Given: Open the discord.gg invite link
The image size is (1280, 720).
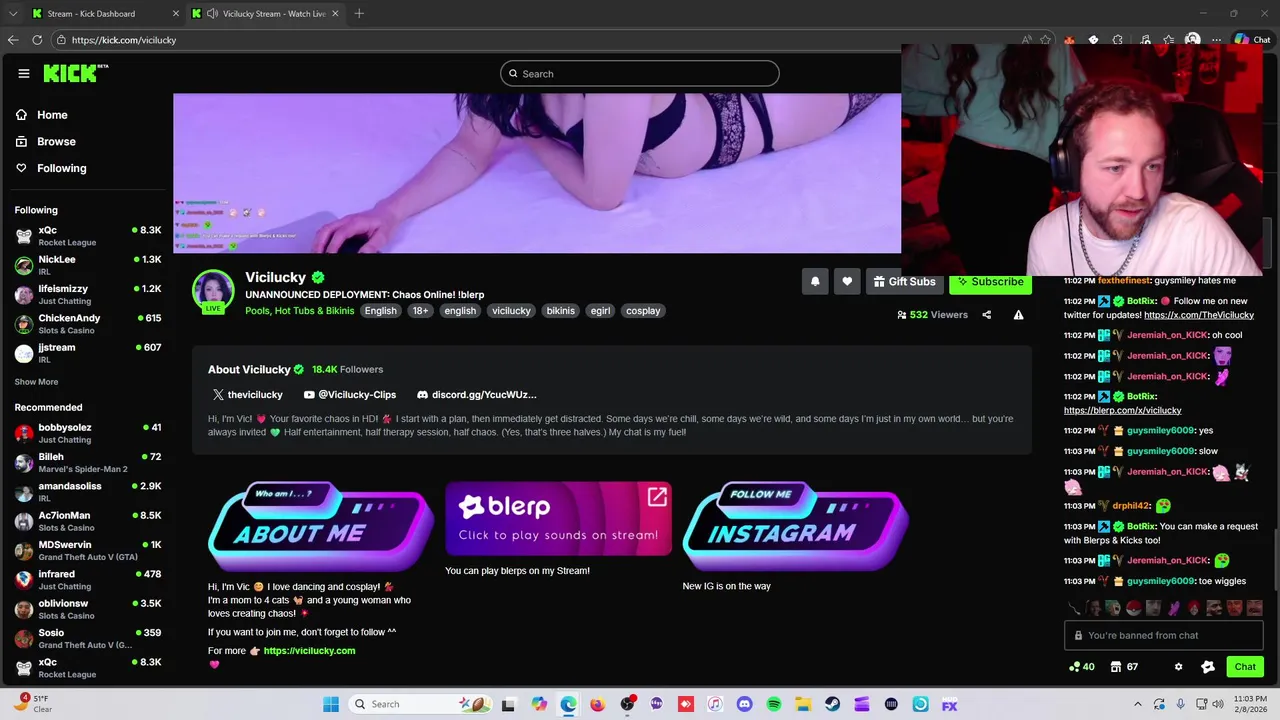Looking at the screenshot, I should pos(477,395).
